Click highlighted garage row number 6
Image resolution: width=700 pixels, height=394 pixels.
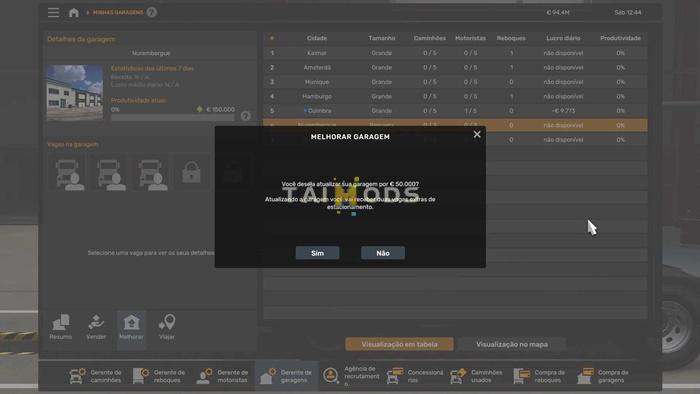pyautogui.click(x=455, y=125)
